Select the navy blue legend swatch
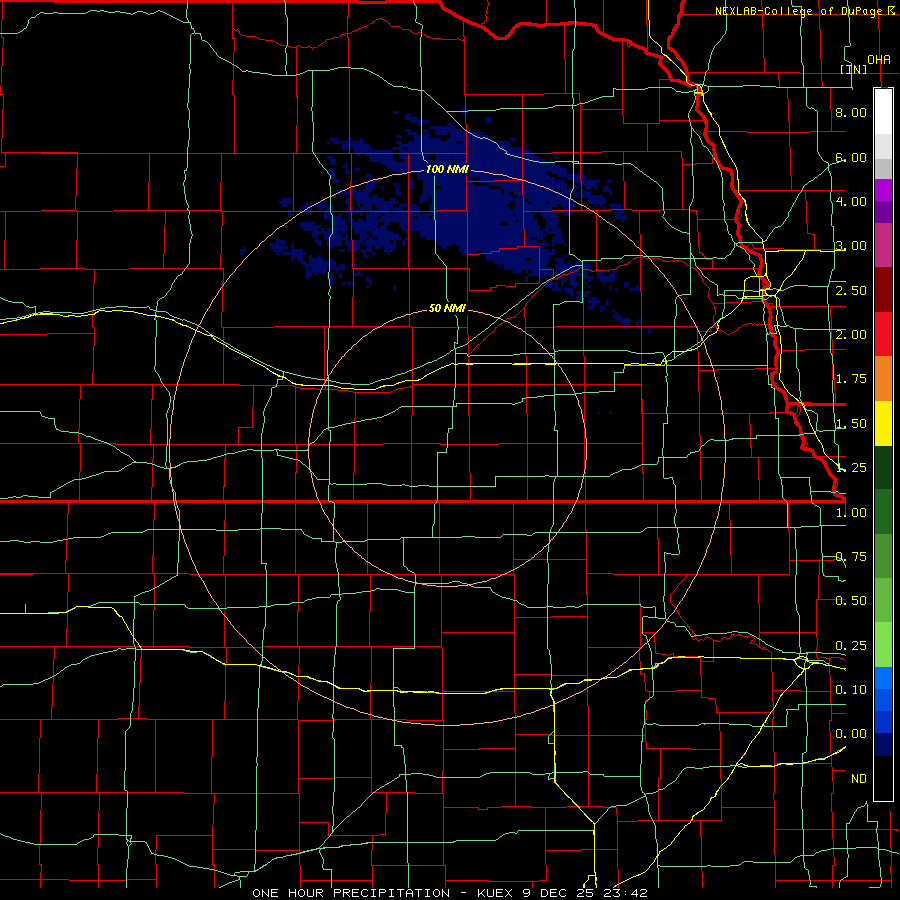Image resolution: width=900 pixels, height=900 pixels. (x=883, y=745)
